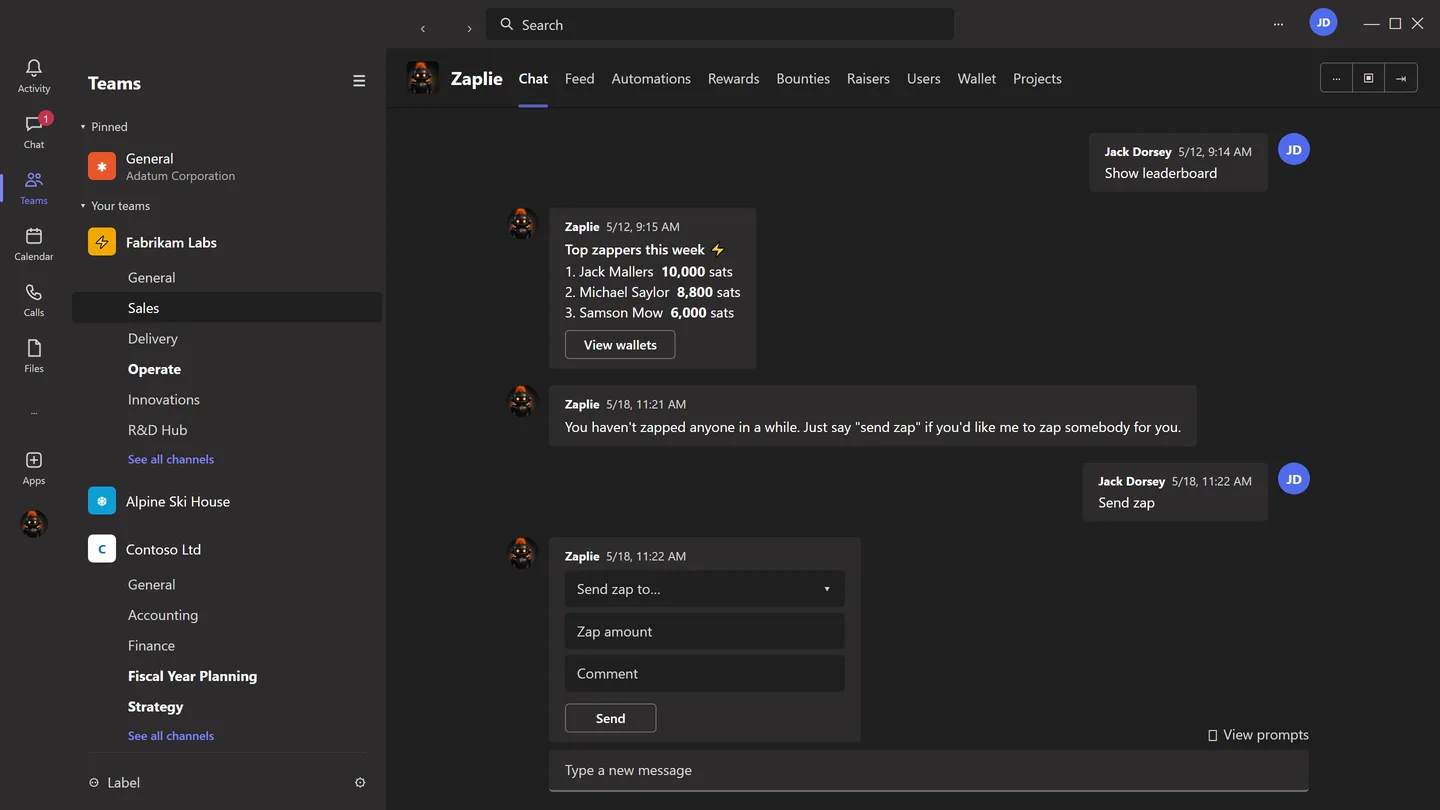Open the settings gear beside Label

coord(360,782)
